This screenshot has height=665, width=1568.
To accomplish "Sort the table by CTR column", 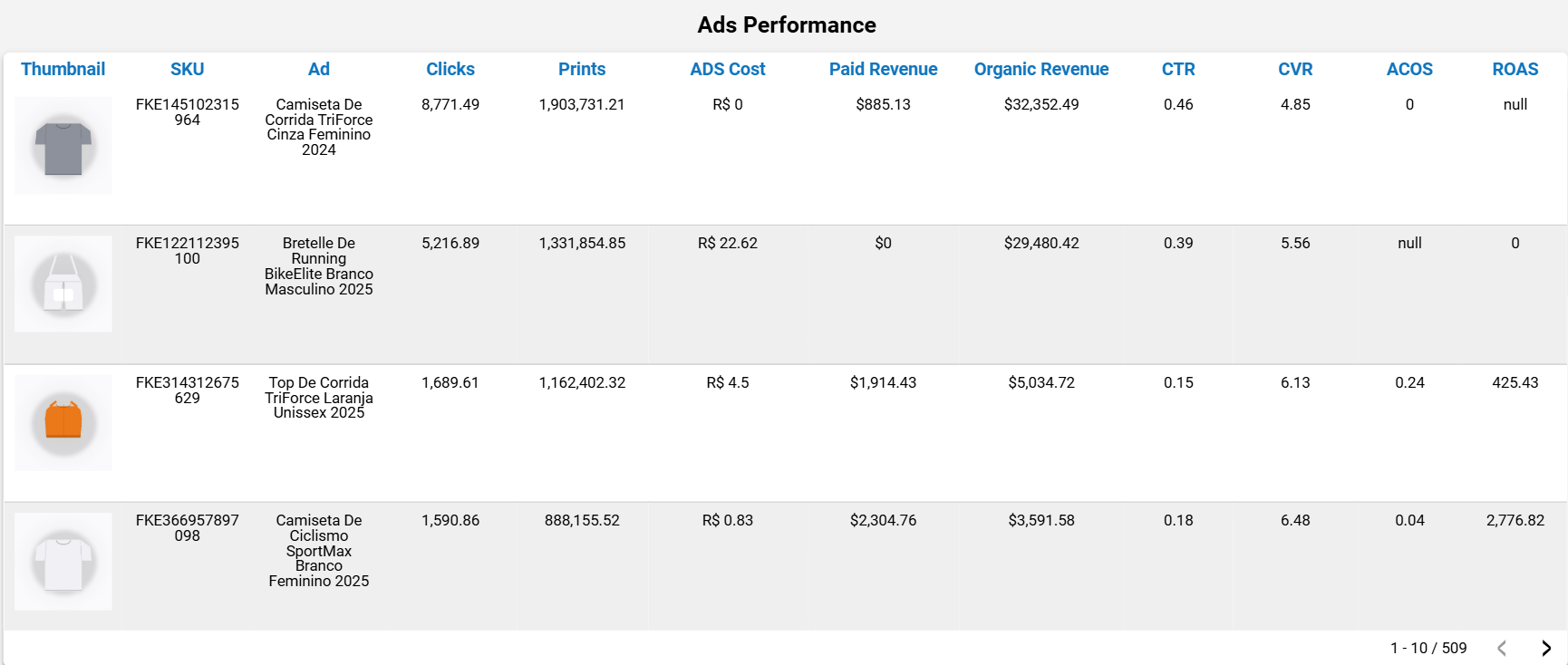I will tap(1177, 69).
